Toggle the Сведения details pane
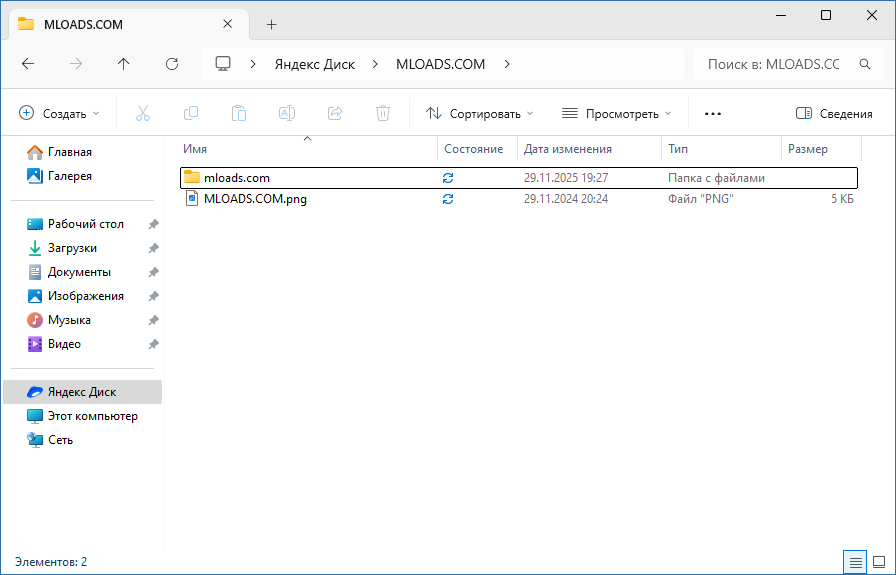Screen dimensions: 896x575 pos(834,114)
